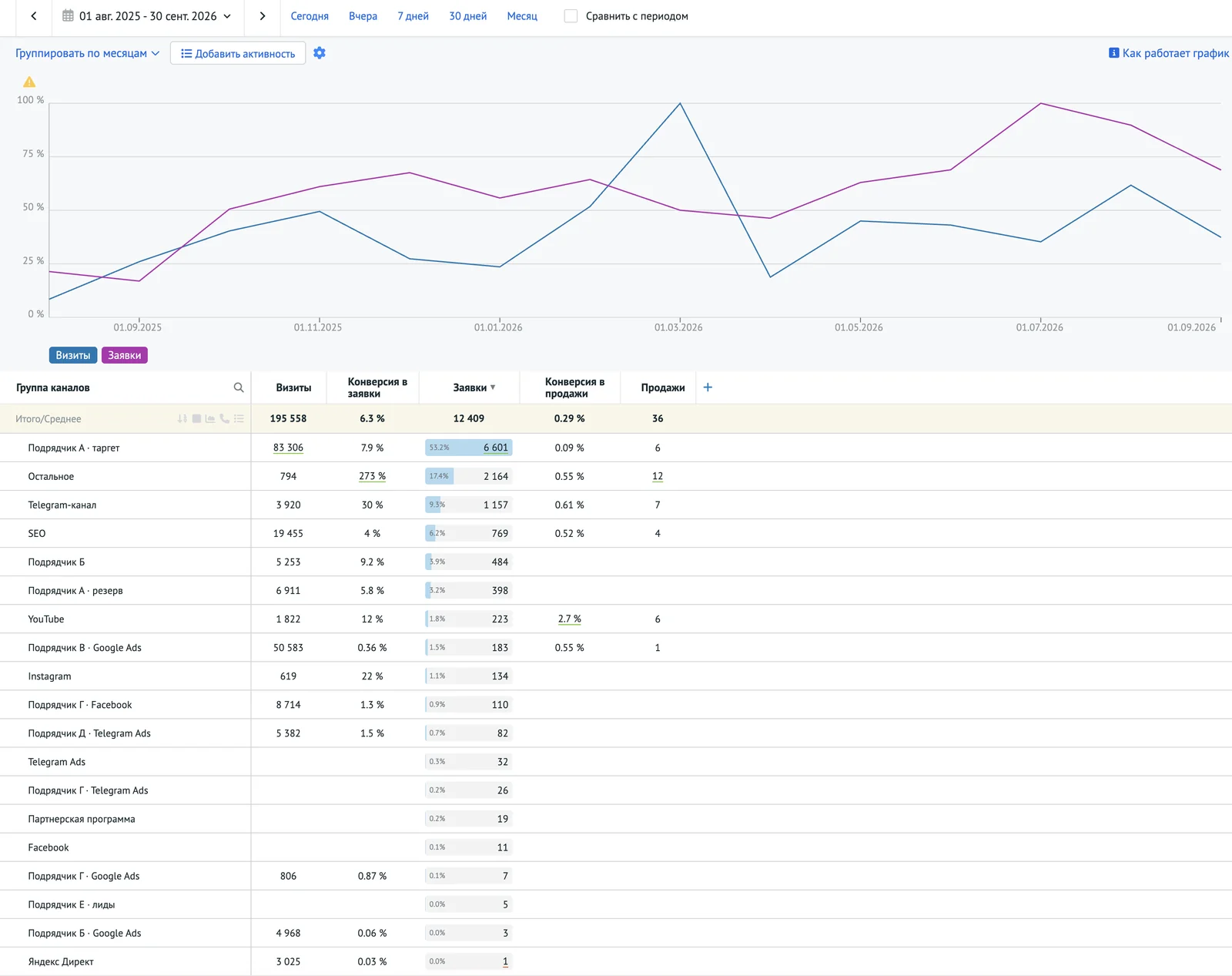
Task: Select the Партнерская программа row label
Action: (82, 819)
